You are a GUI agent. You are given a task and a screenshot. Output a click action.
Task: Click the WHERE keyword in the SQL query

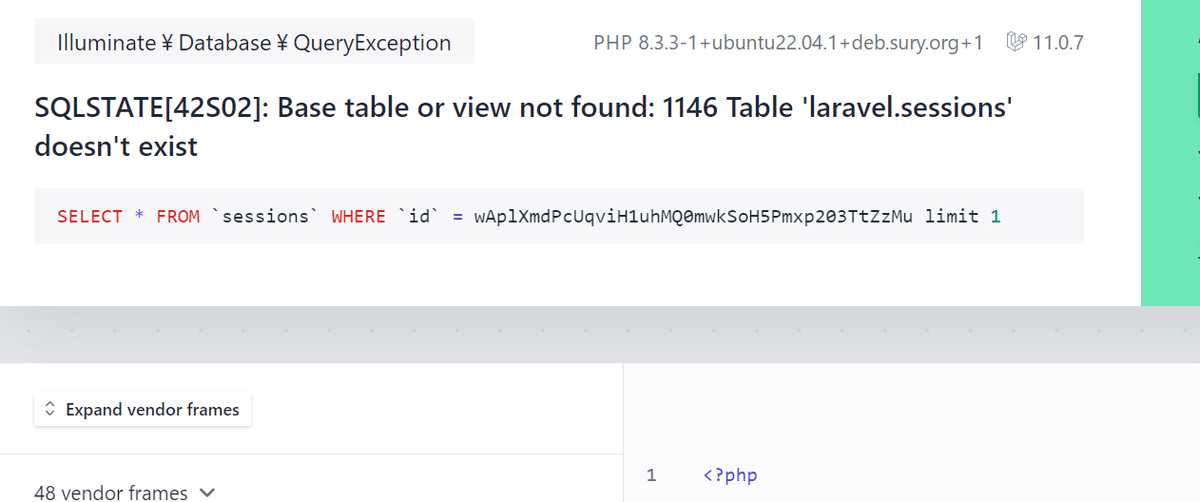click(x=358, y=216)
